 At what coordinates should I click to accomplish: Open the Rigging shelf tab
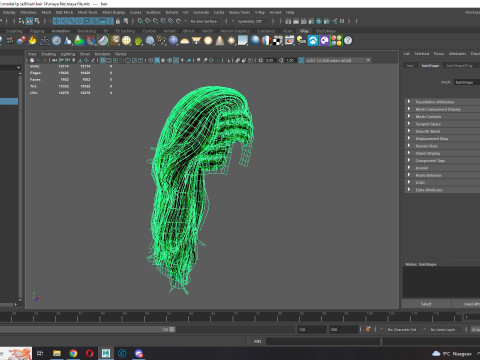37,31
